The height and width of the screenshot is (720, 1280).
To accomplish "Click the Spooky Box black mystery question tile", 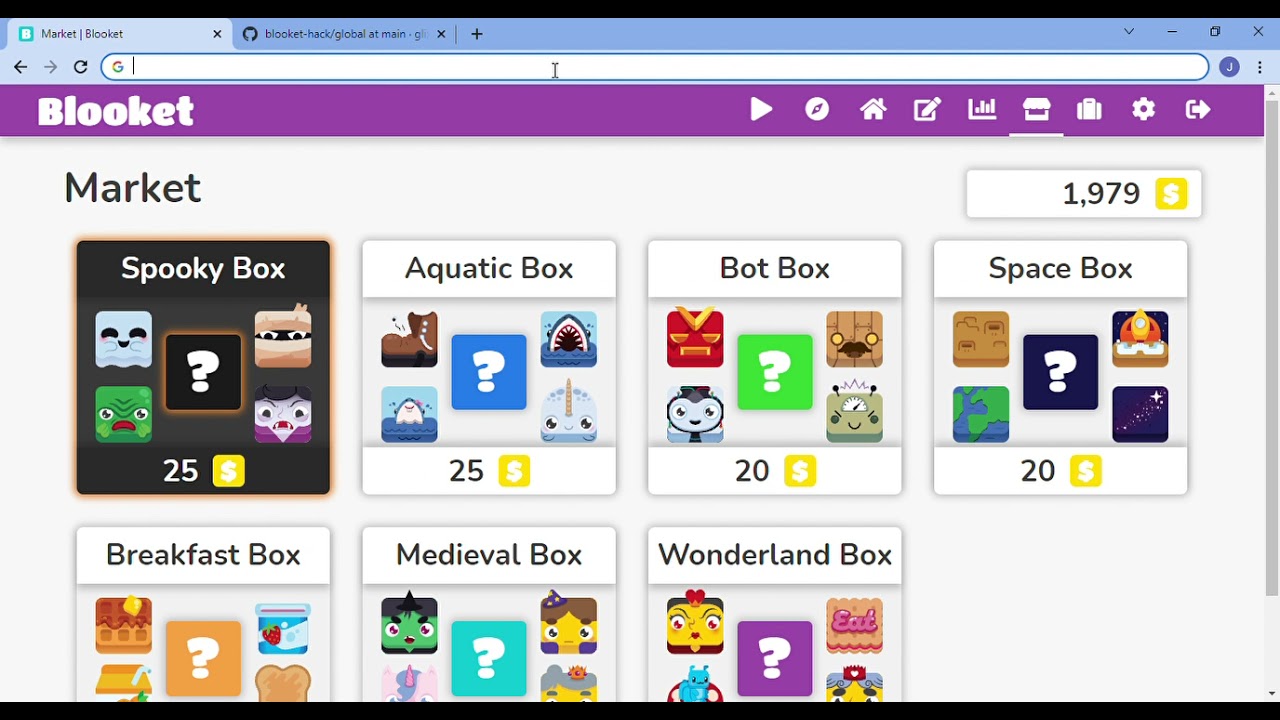I will 203,372.
